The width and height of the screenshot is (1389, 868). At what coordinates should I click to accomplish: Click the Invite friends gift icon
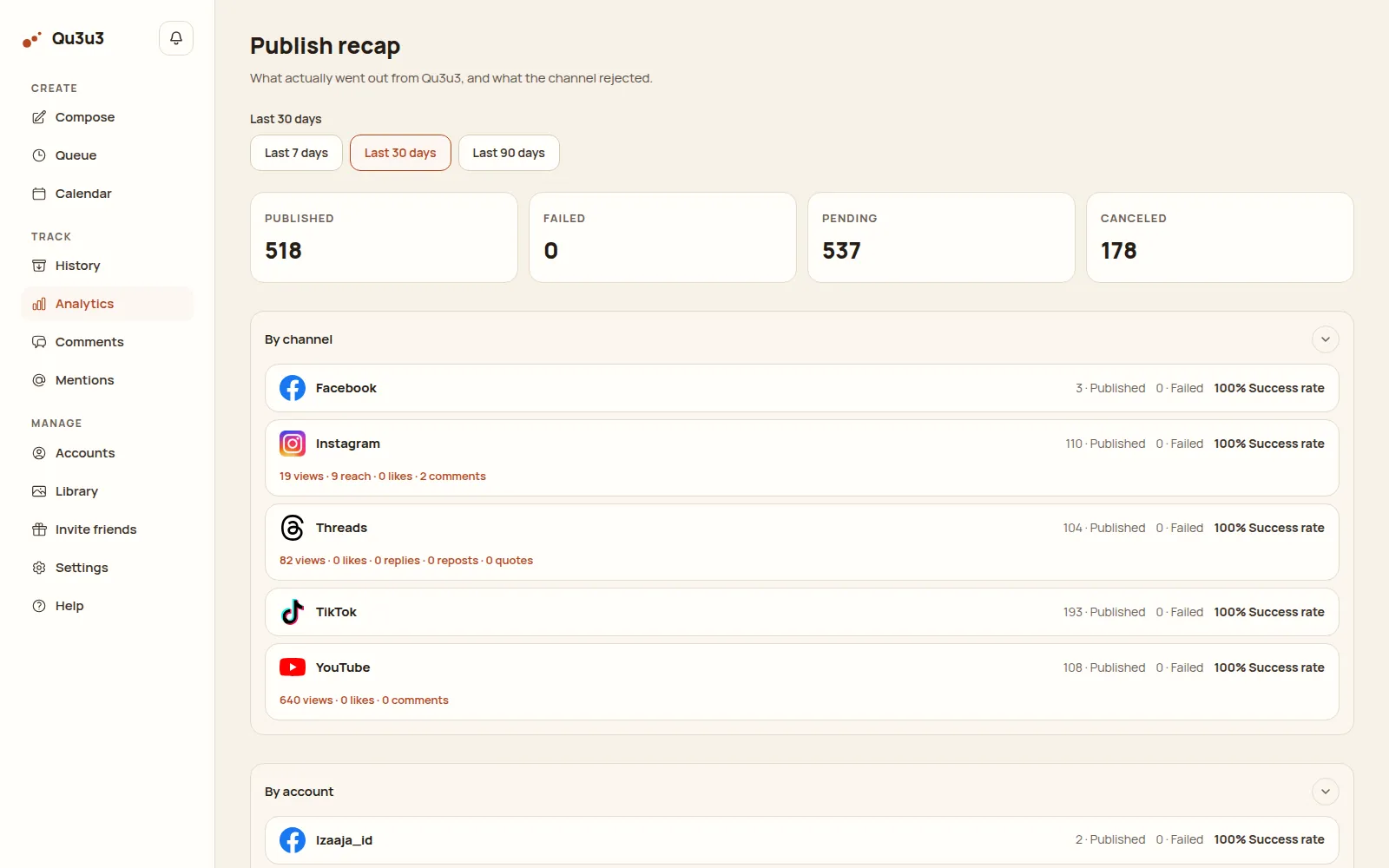tap(39, 529)
